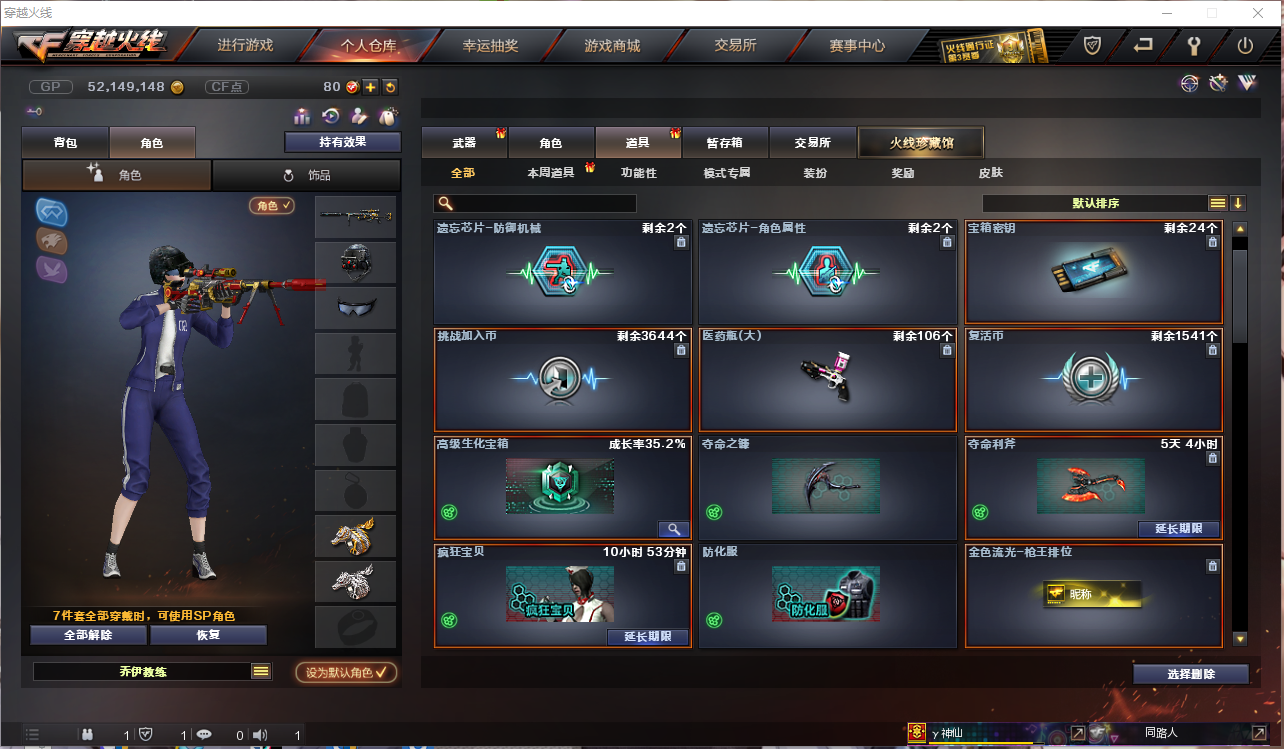Toggle the 角色 checkbox above character preview
The image size is (1284, 749).
[272, 206]
